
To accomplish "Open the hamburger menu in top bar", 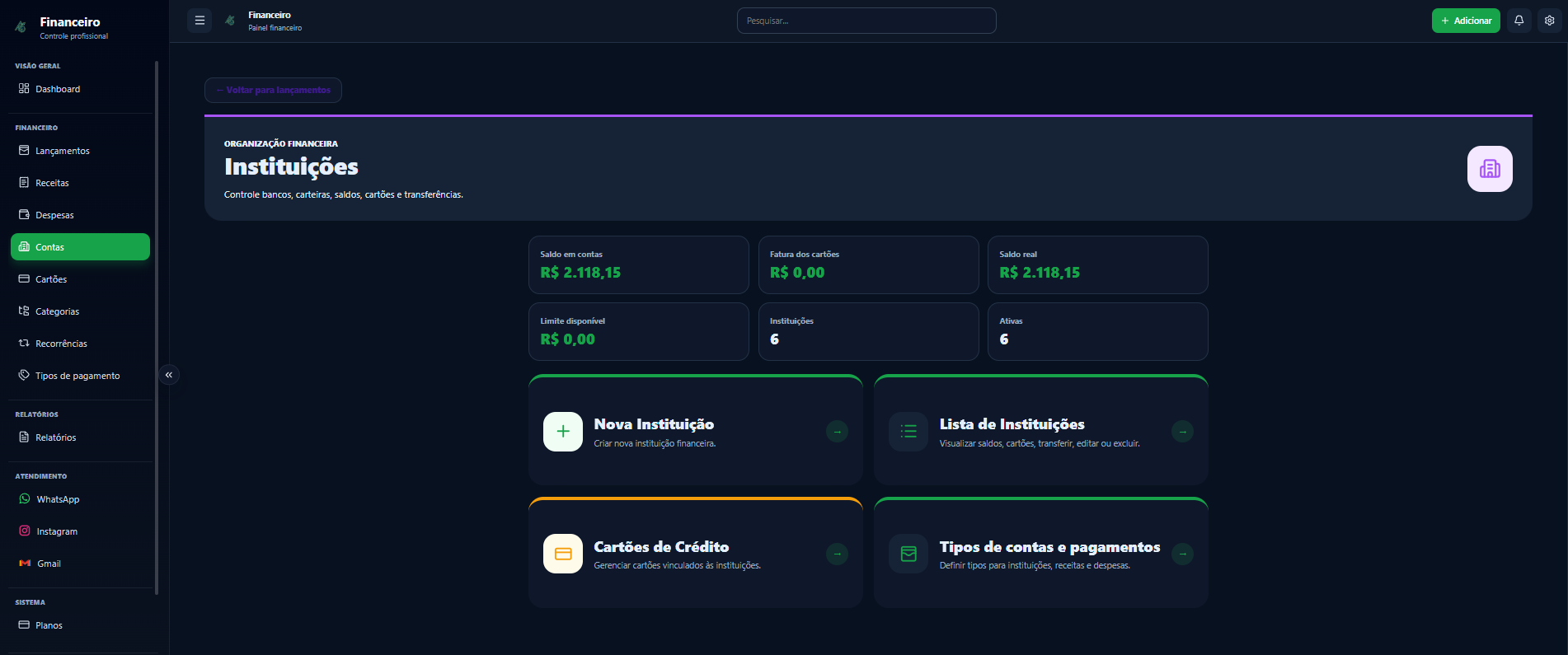I will tap(200, 21).
